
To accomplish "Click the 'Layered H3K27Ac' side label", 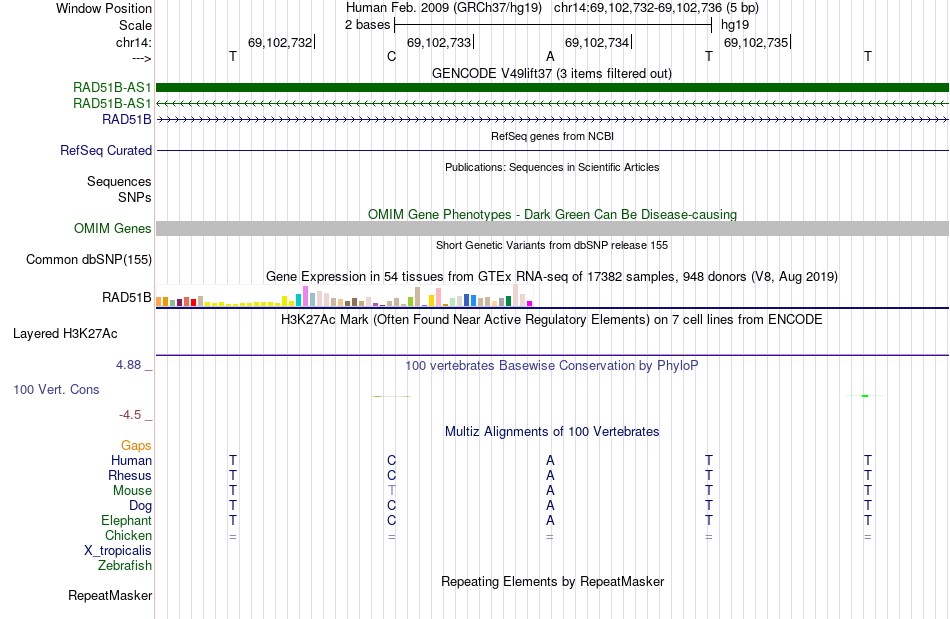I will (x=65, y=334).
